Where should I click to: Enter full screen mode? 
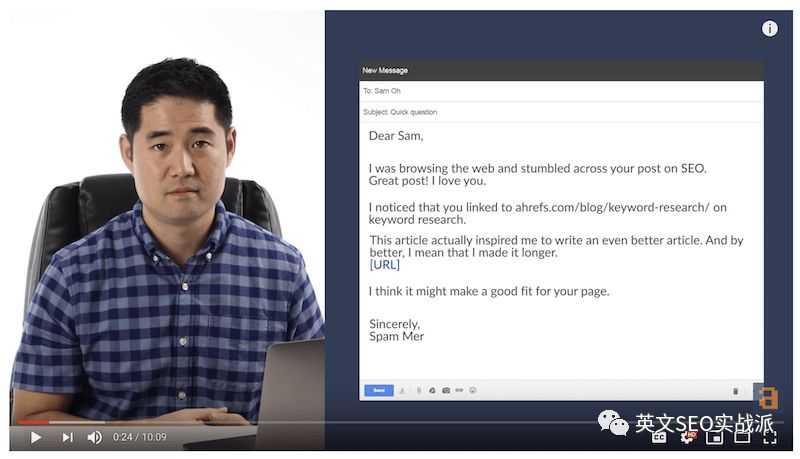(x=770, y=437)
